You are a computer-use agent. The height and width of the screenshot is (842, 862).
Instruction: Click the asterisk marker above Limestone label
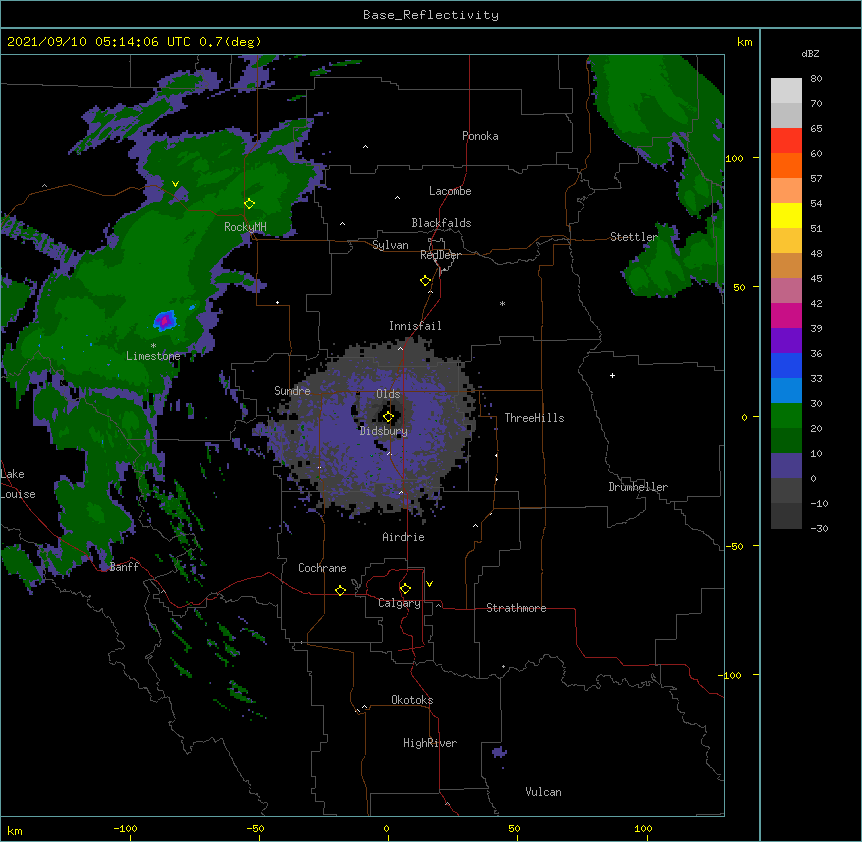[x=153, y=346]
